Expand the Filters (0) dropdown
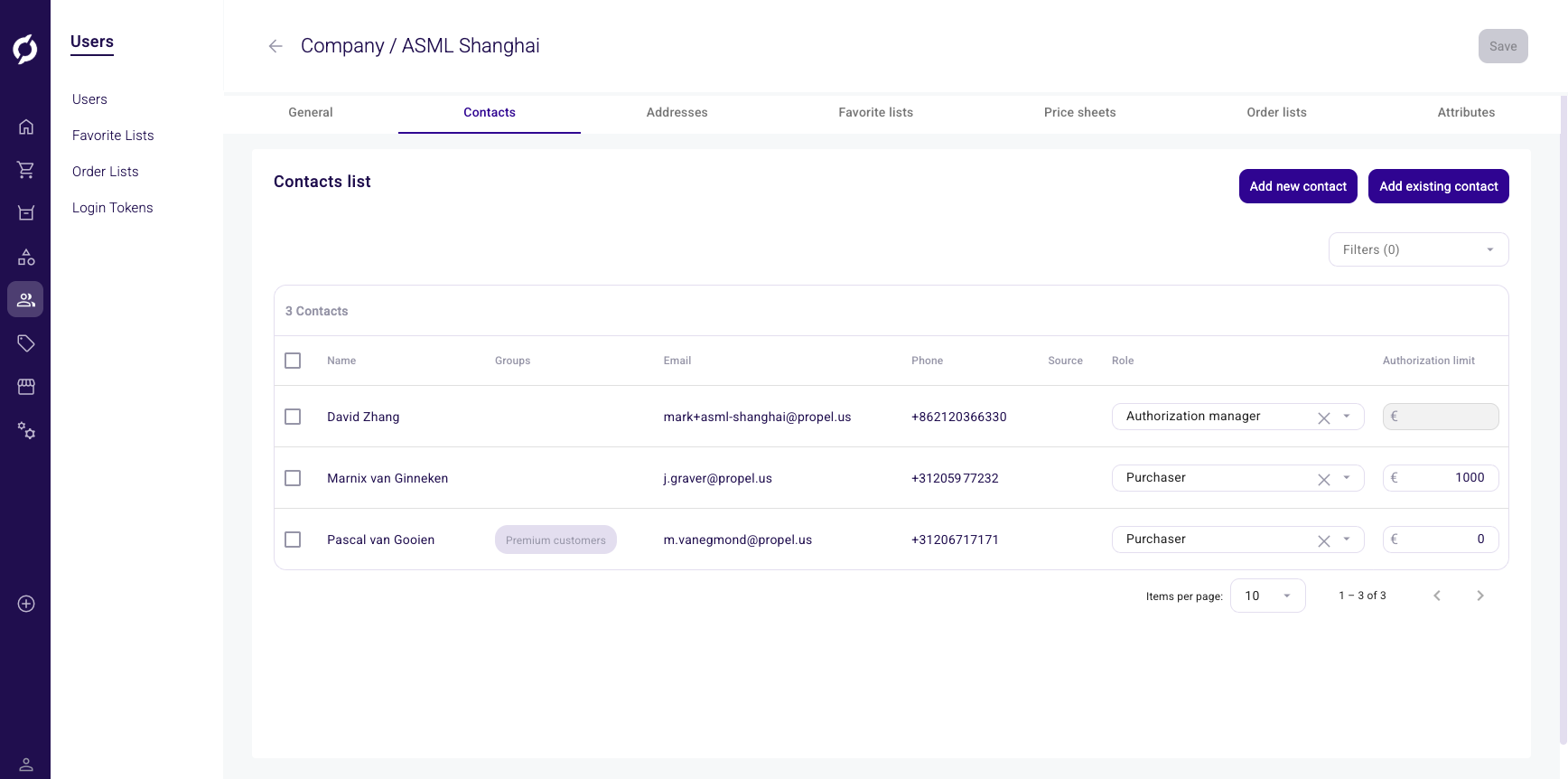Viewport: 1568px width, 779px height. tap(1418, 249)
